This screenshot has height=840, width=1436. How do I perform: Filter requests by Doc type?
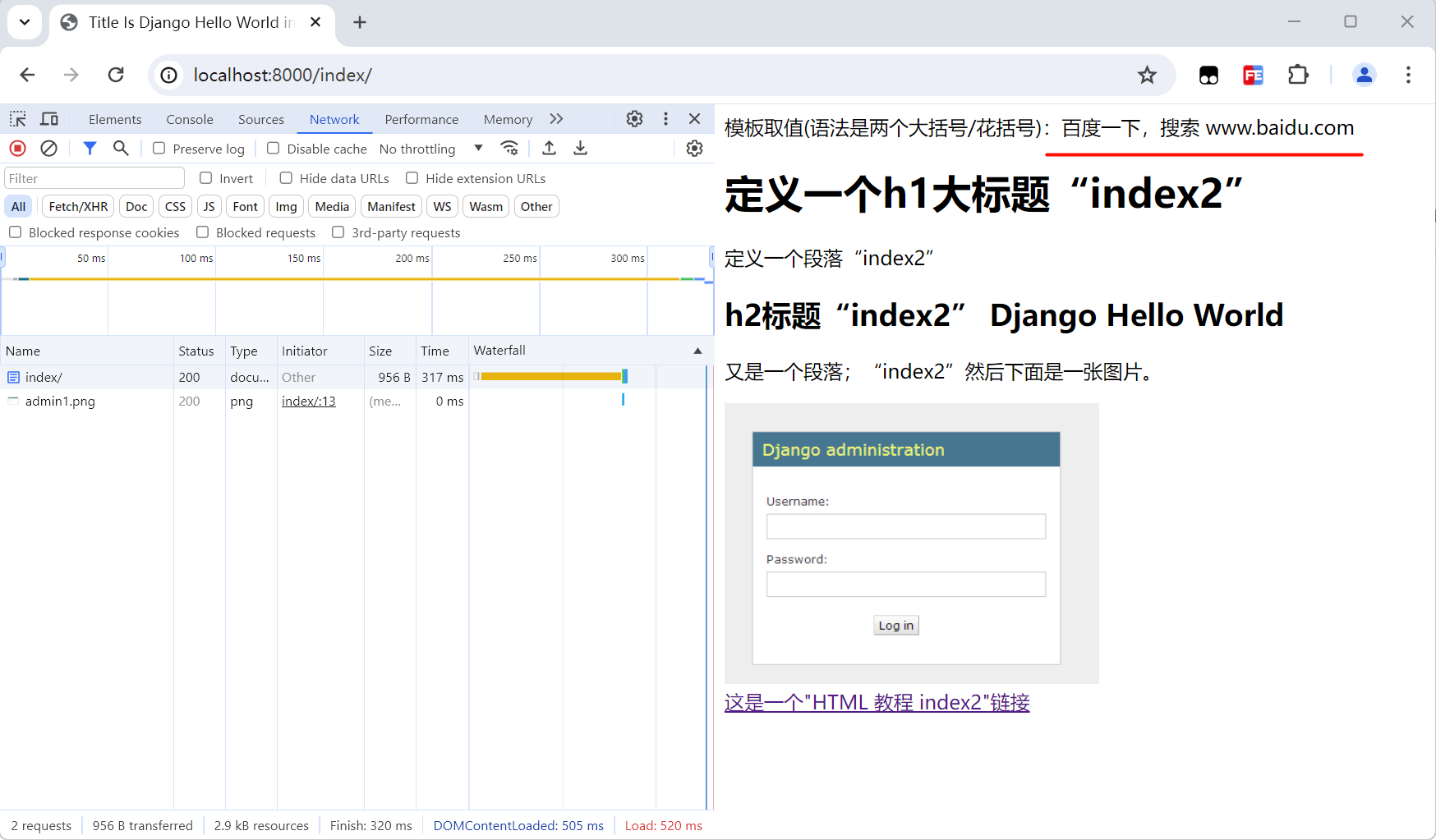click(136, 206)
